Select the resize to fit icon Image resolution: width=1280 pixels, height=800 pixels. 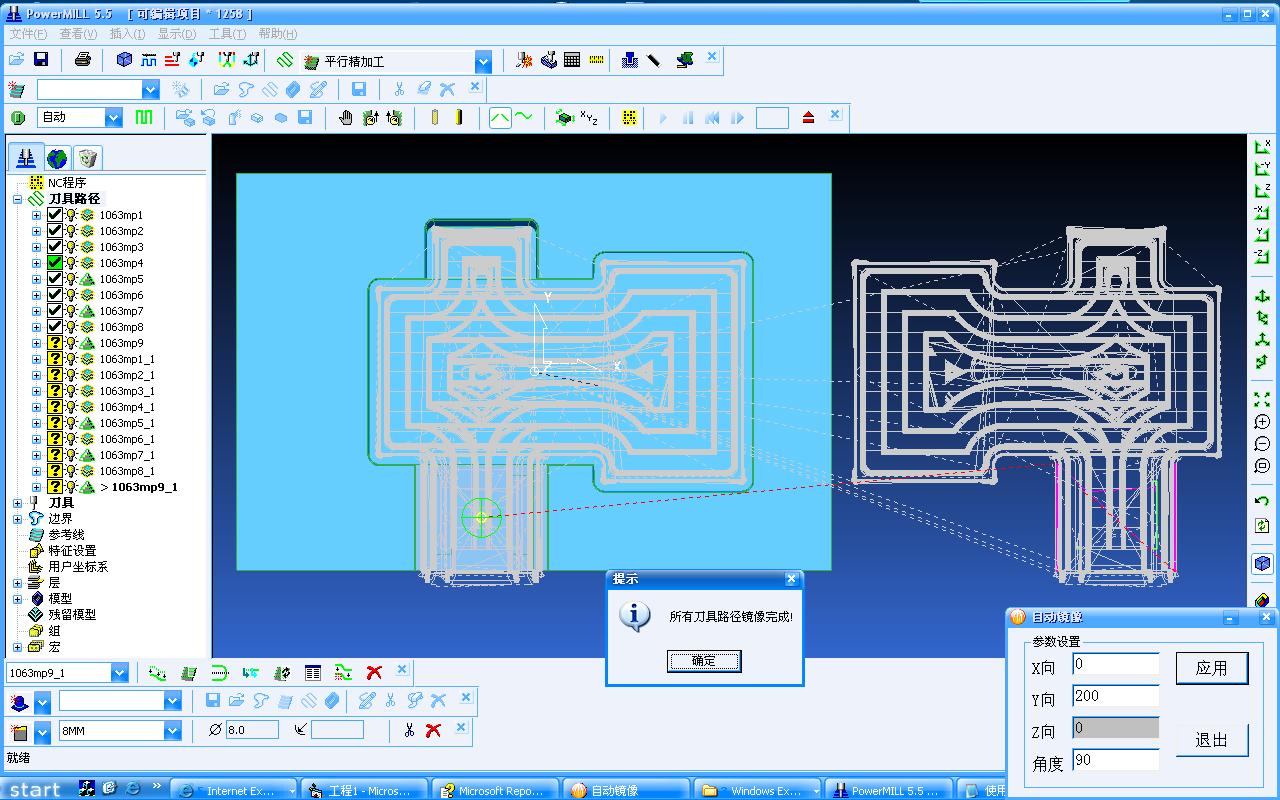click(1262, 400)
